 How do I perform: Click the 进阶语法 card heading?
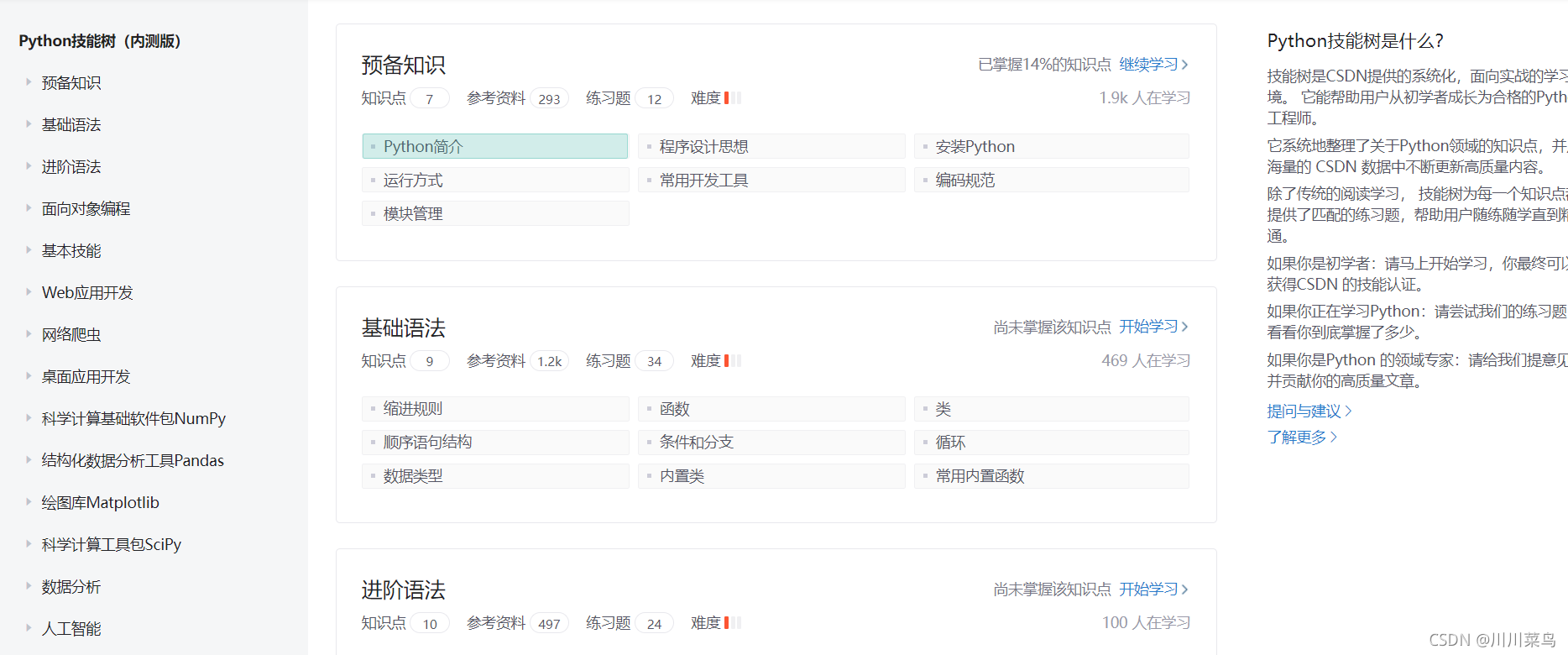coord(404,590)
